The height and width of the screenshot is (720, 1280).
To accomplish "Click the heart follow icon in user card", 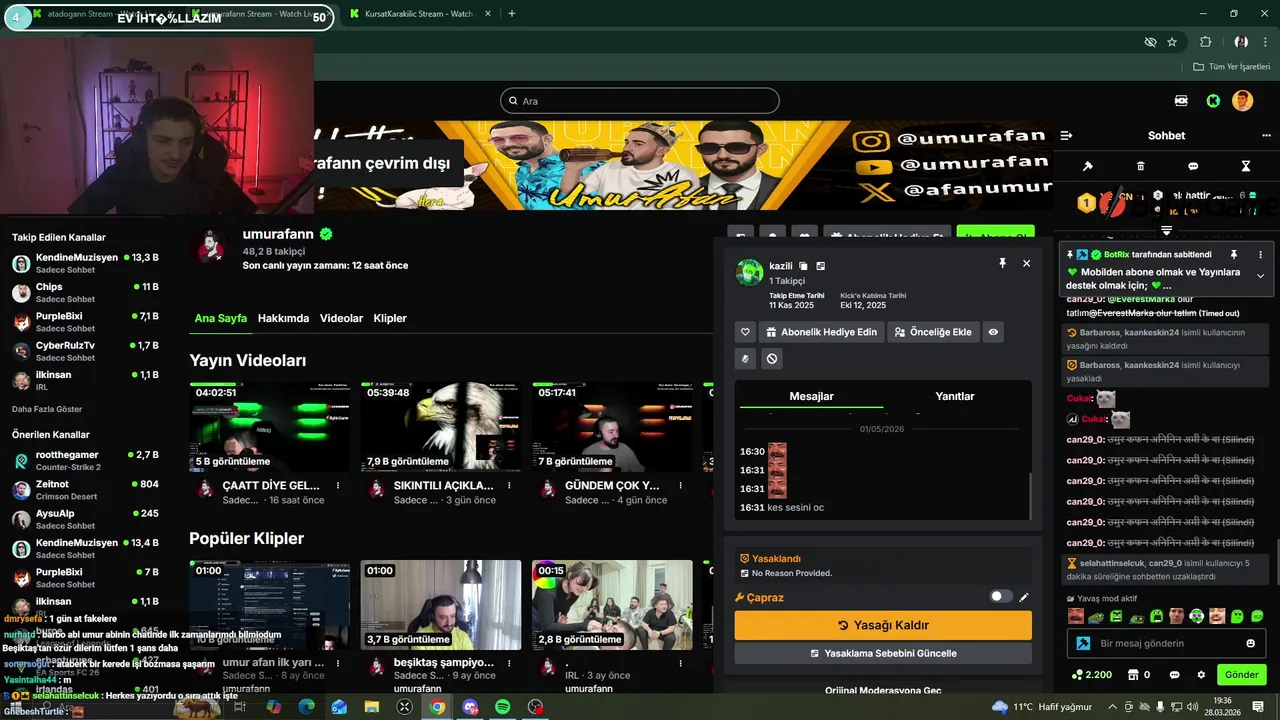I will pyautogui.click(x=745, y=332).
